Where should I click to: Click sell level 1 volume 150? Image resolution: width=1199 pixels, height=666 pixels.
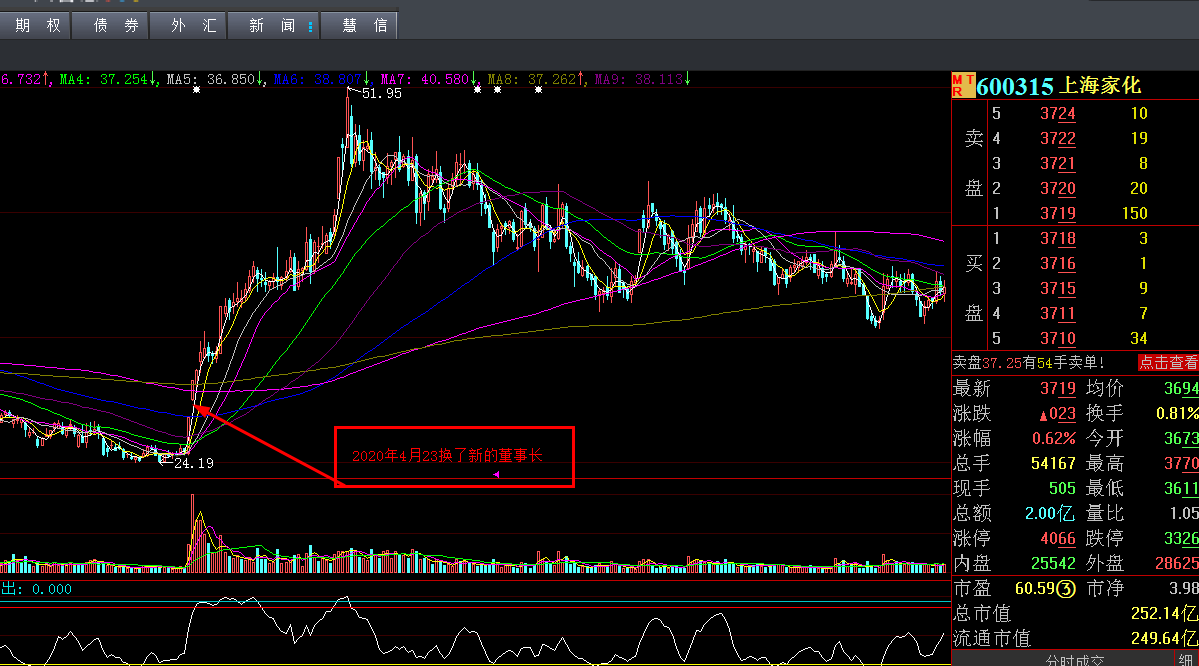1134,213
